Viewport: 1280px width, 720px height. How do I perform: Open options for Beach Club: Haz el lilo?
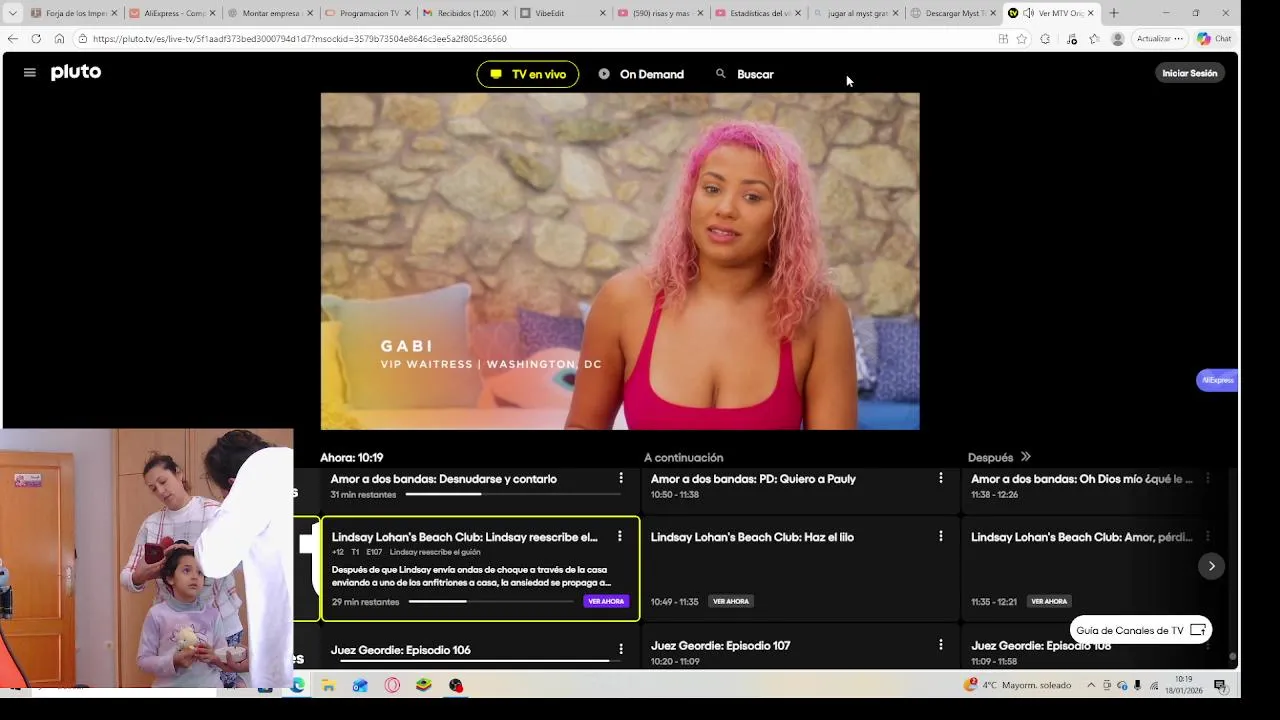coord(941,537)
